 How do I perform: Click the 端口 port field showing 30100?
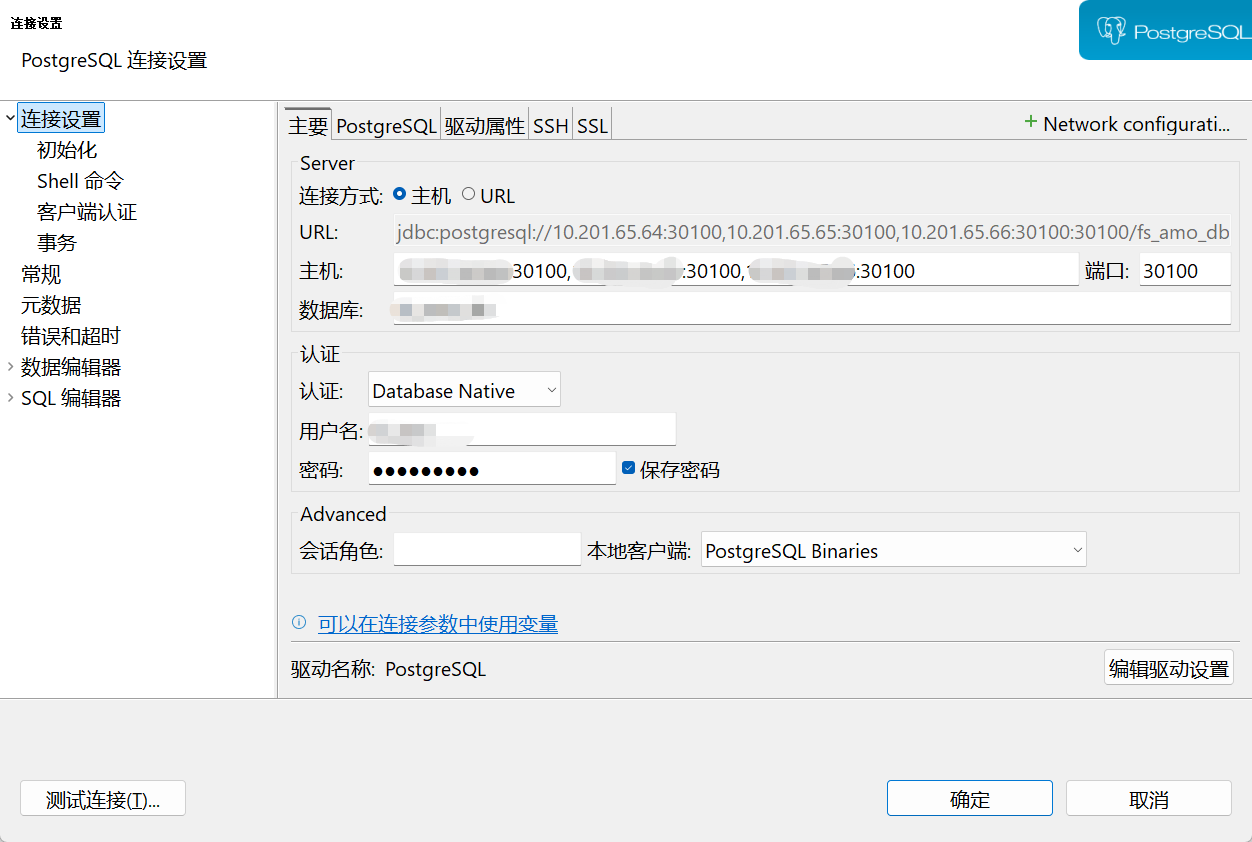(1185, 270)
